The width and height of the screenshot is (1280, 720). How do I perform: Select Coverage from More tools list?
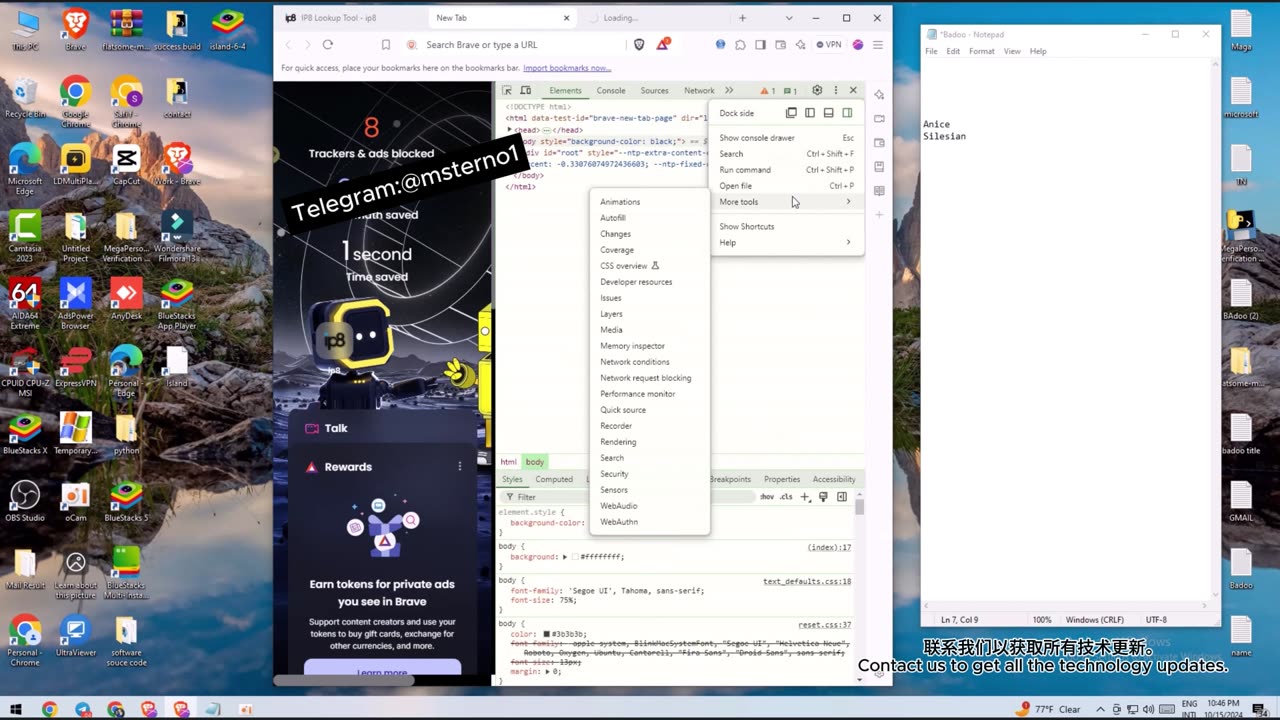click(650, 250)
